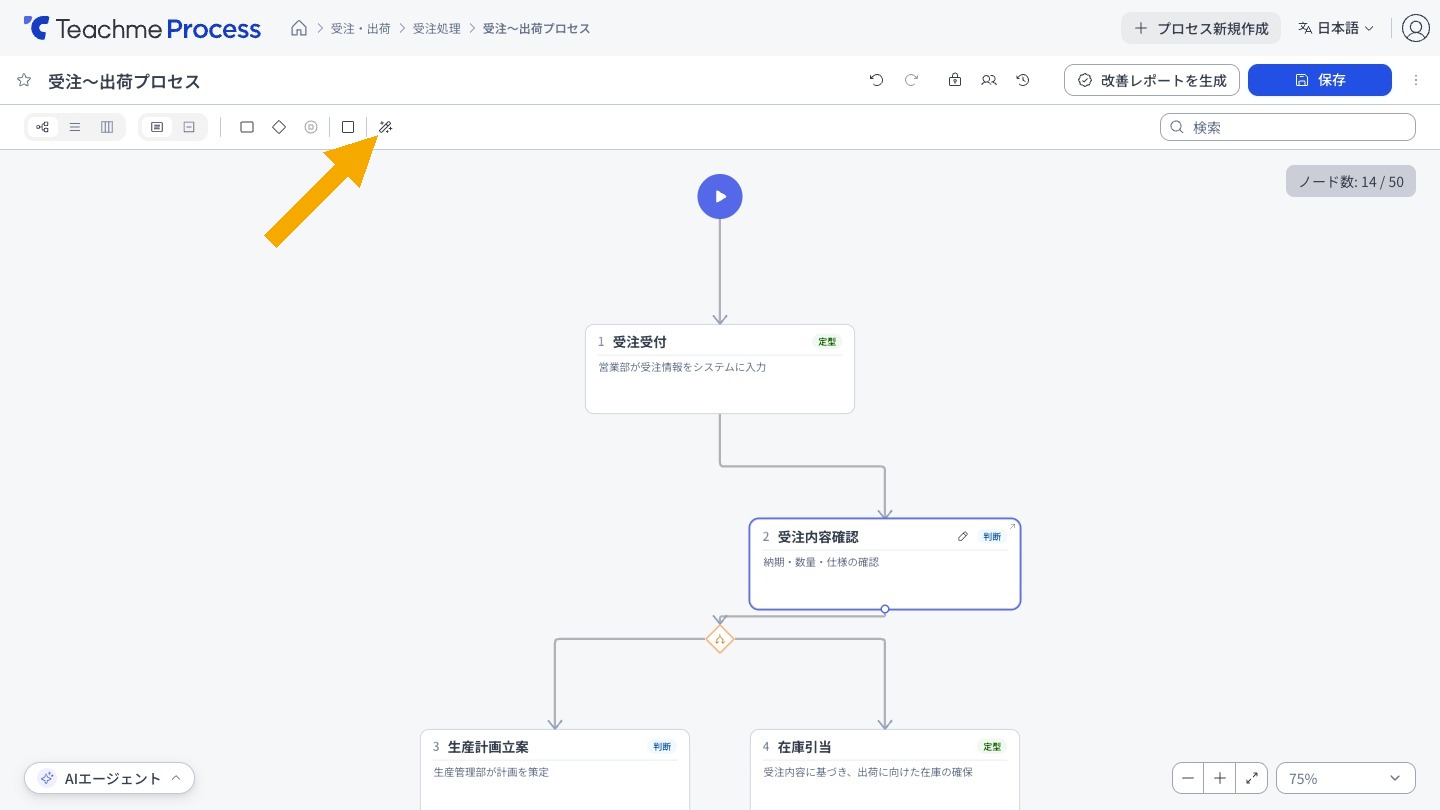This screenshot has height=810, width=1440.
Task: Click the 定型 tag on 受注受付
Action: tap(827, 342)
